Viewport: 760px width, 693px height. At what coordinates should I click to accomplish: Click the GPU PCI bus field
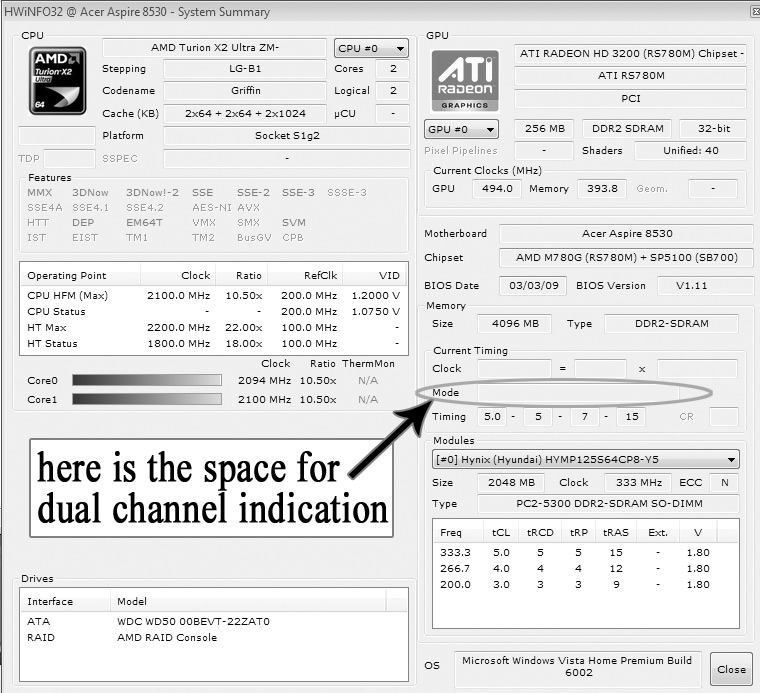(x=630, y=98)
